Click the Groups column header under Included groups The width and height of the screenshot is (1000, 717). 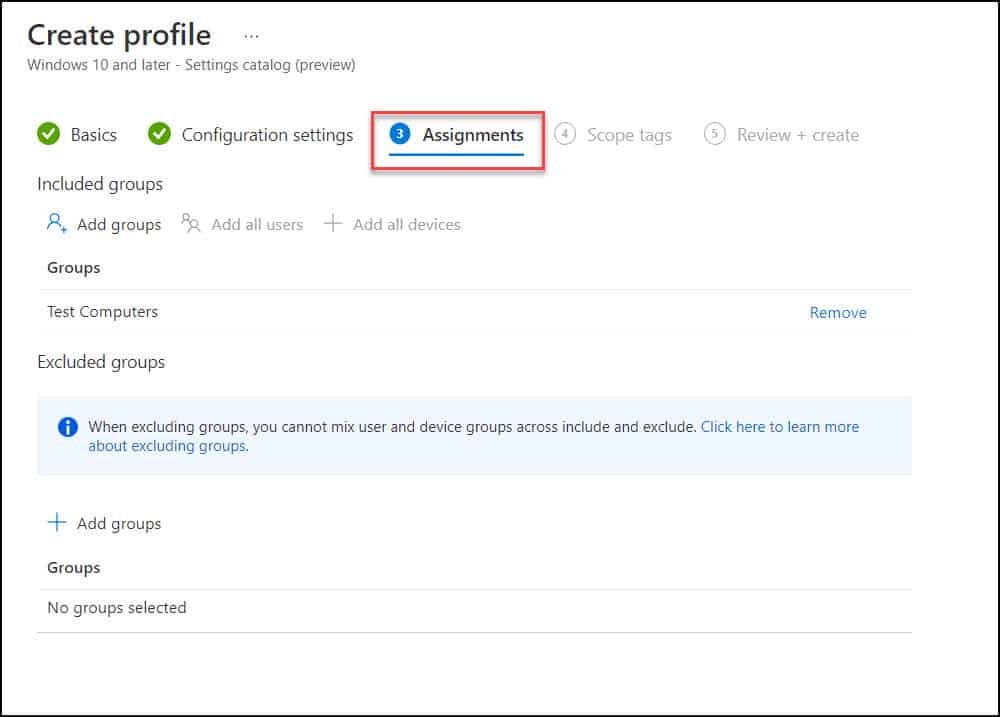[x=74, y=269]
